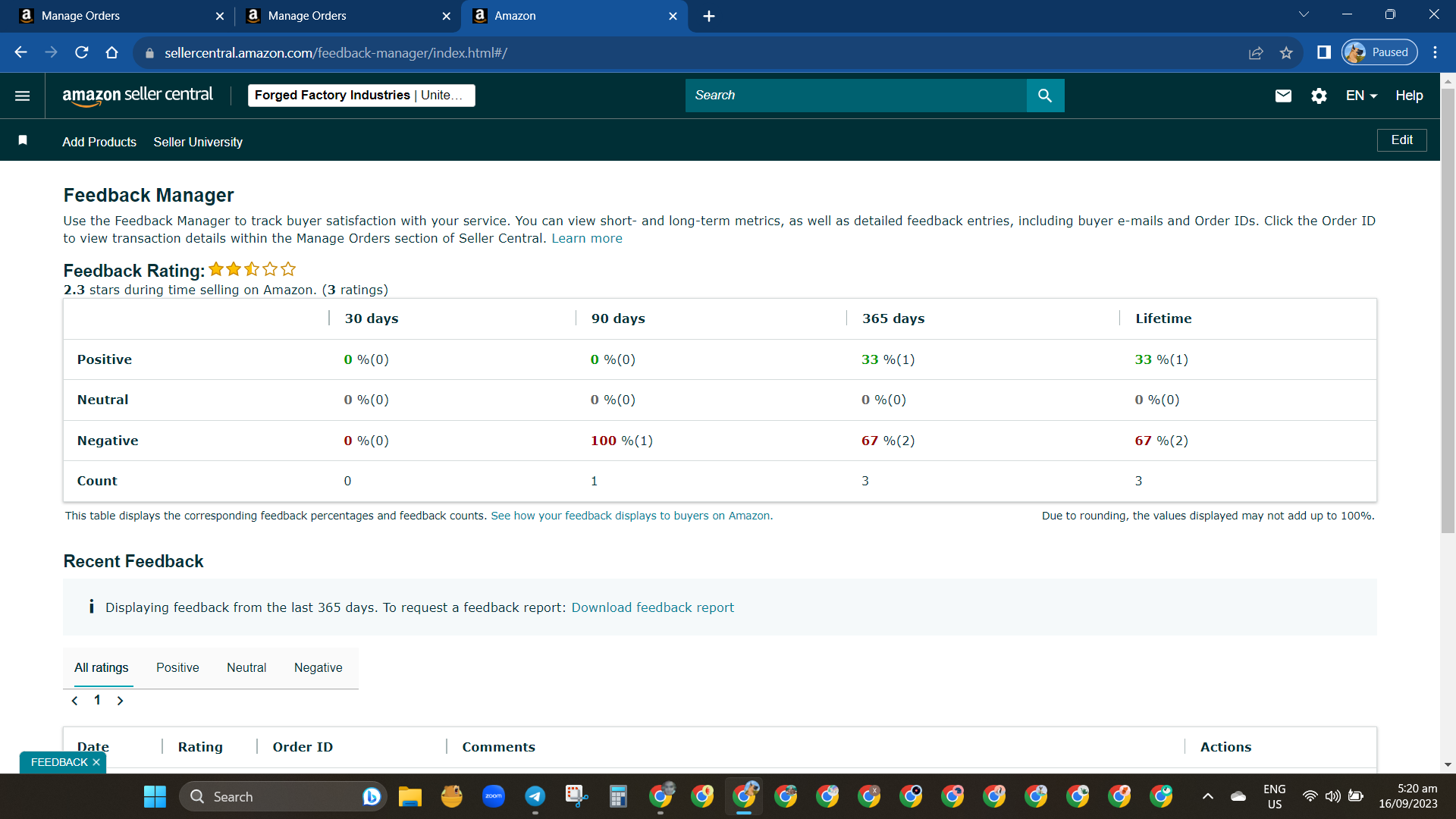Click the feedback rating stars
Viewport: 1456px width, 819px height.
[x=253, y=269]
